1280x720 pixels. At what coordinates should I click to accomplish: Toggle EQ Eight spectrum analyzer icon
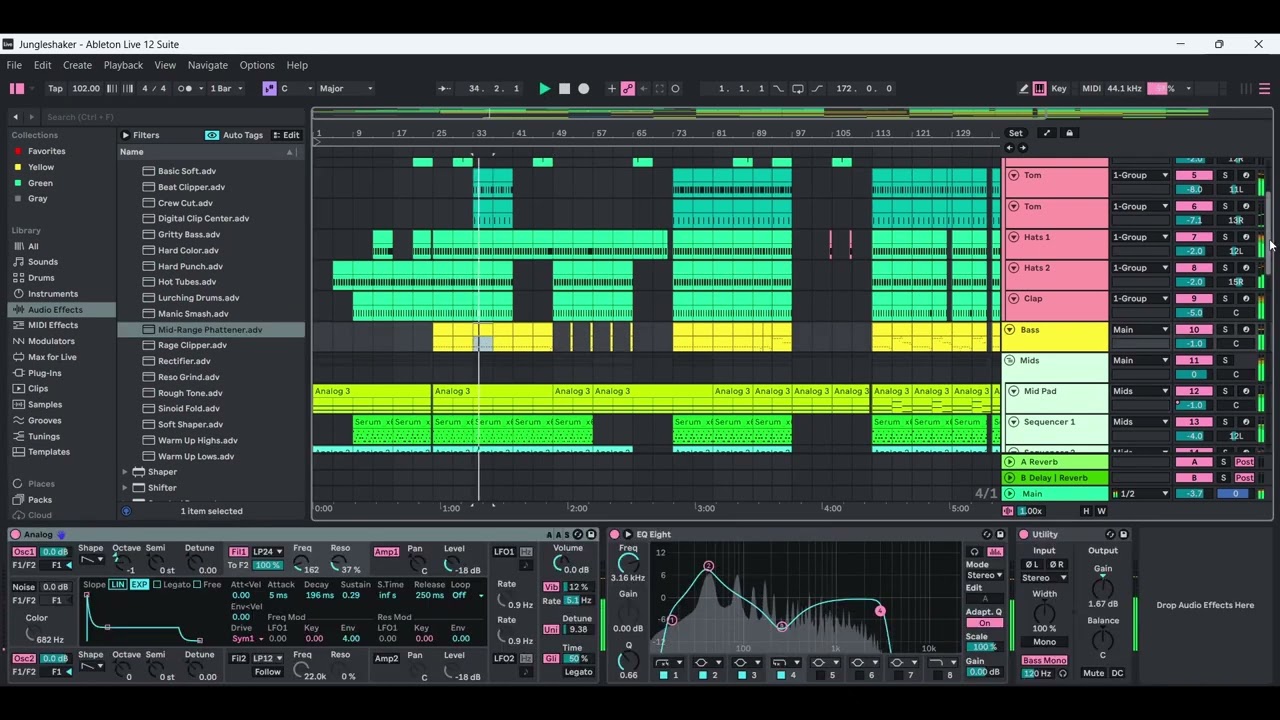995,552
